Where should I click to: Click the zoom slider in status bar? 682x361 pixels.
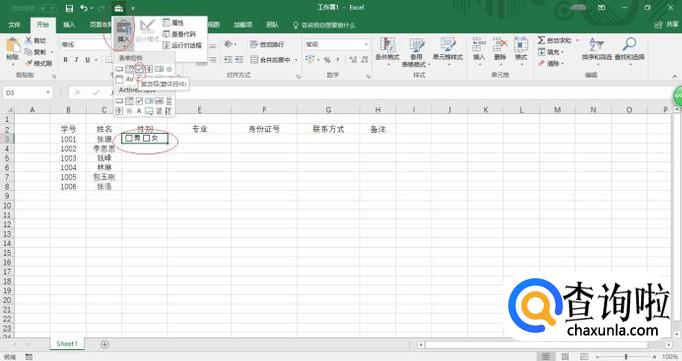pyautogui.click(x=626, y=357)
